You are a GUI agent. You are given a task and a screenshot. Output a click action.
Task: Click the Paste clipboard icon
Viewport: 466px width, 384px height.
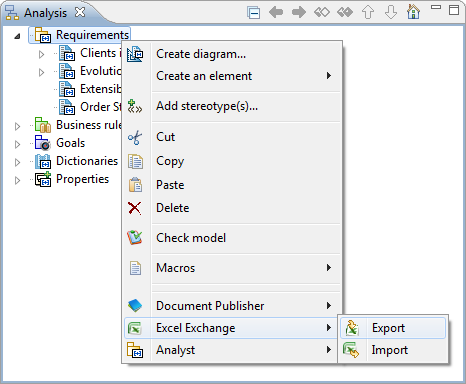[135, 185]
